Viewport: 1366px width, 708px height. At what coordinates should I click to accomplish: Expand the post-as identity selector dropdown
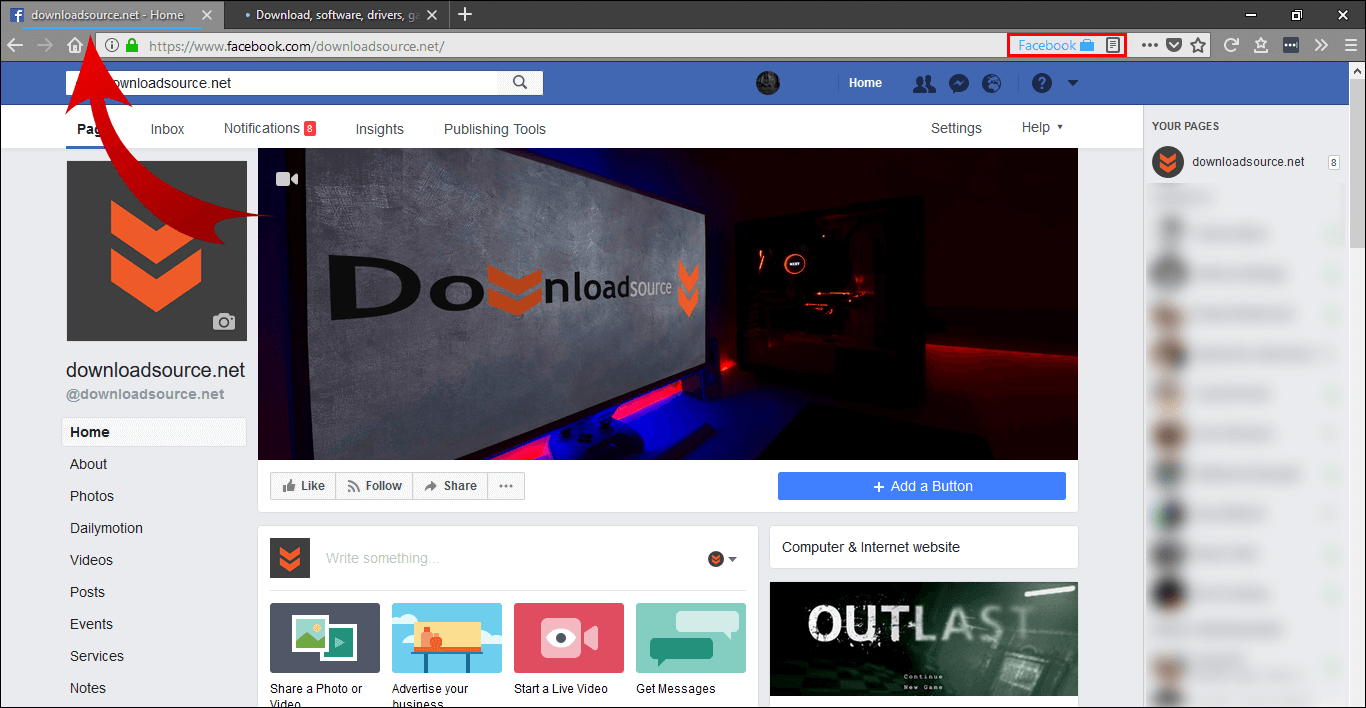(x=723, y=559)
